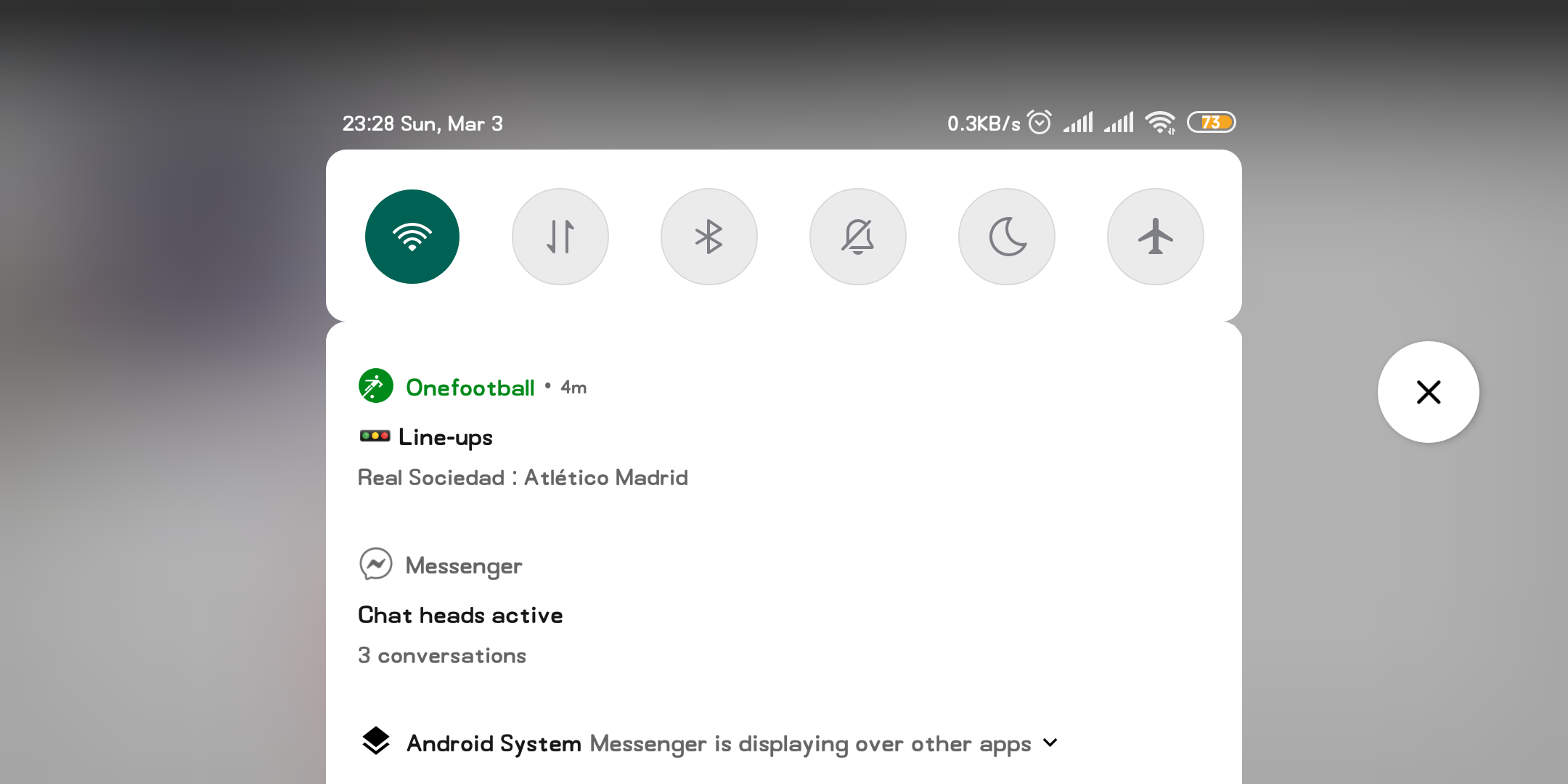Tap the 4m timestamp on Onefootball notification

pos(573,388)
